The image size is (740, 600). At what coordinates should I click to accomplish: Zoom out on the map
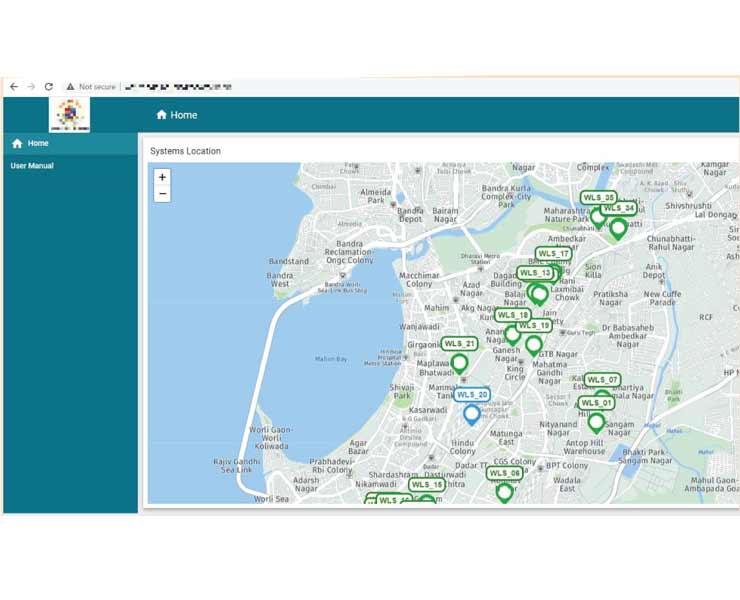[162, 194]
